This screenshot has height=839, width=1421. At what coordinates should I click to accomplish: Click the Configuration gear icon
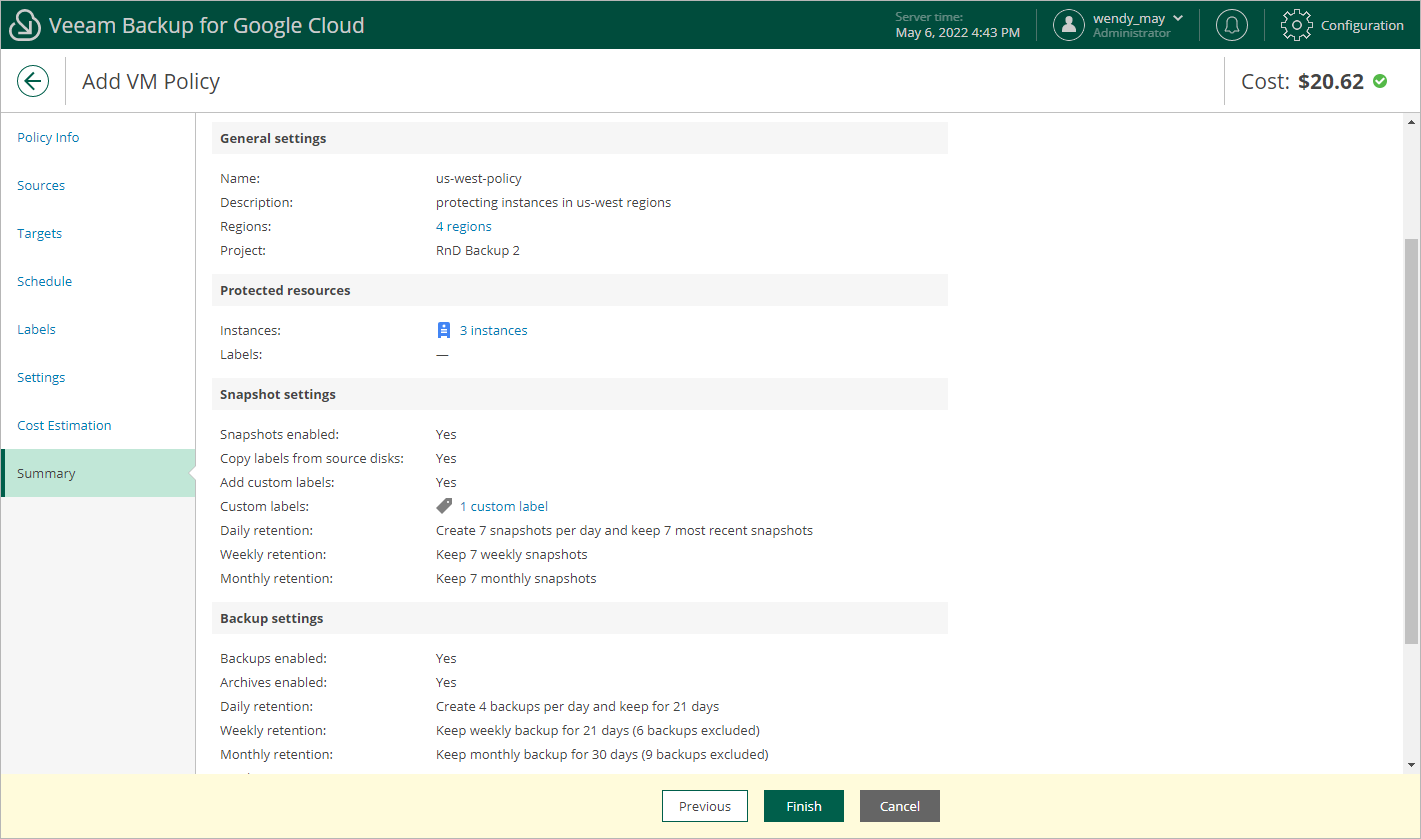[1296, 25]
